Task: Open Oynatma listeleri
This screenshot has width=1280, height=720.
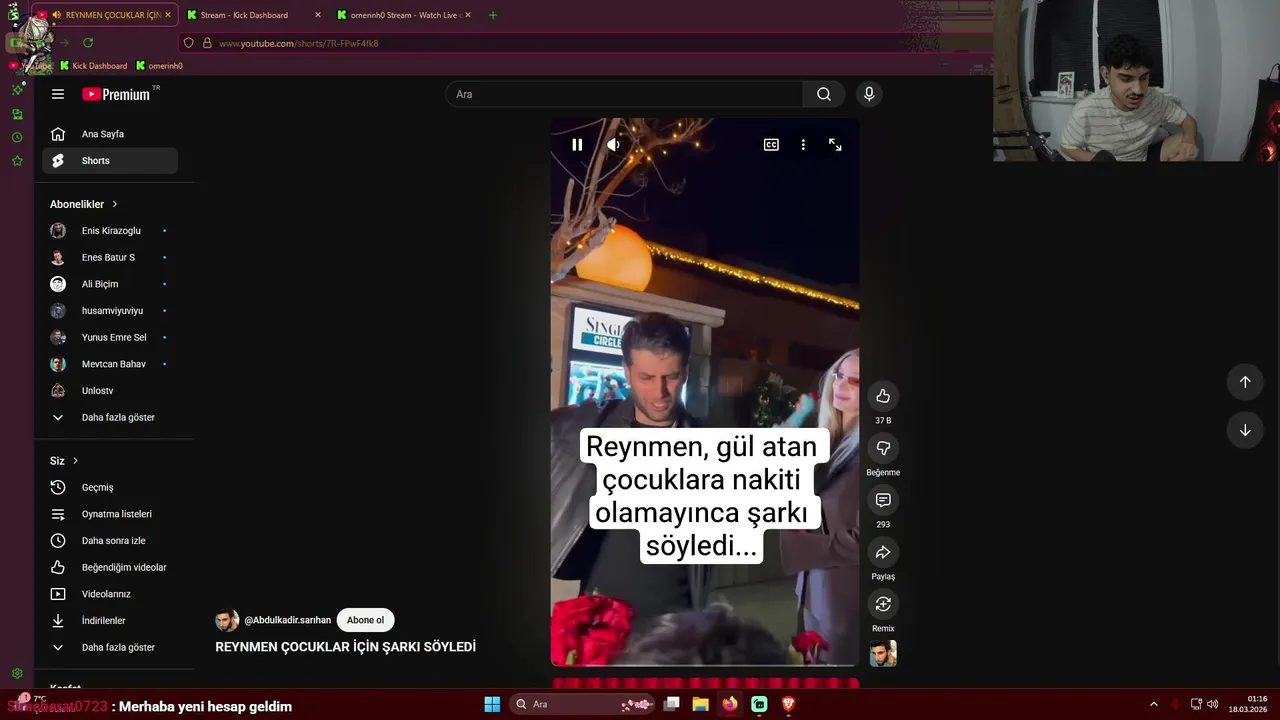Action: [x=110, y=514]
